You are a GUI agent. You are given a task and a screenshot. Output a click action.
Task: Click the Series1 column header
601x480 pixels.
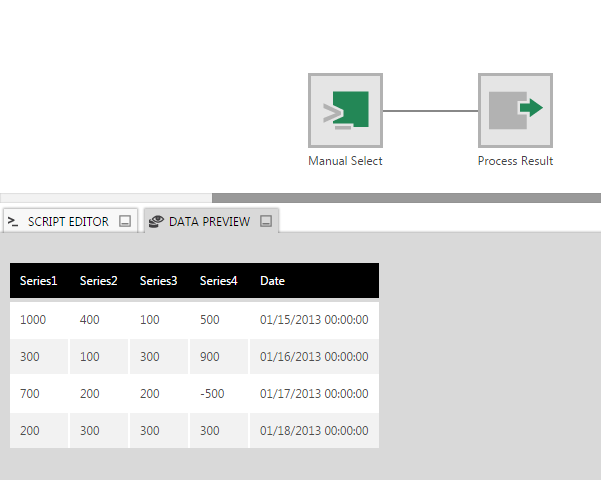tap(38, 281)
